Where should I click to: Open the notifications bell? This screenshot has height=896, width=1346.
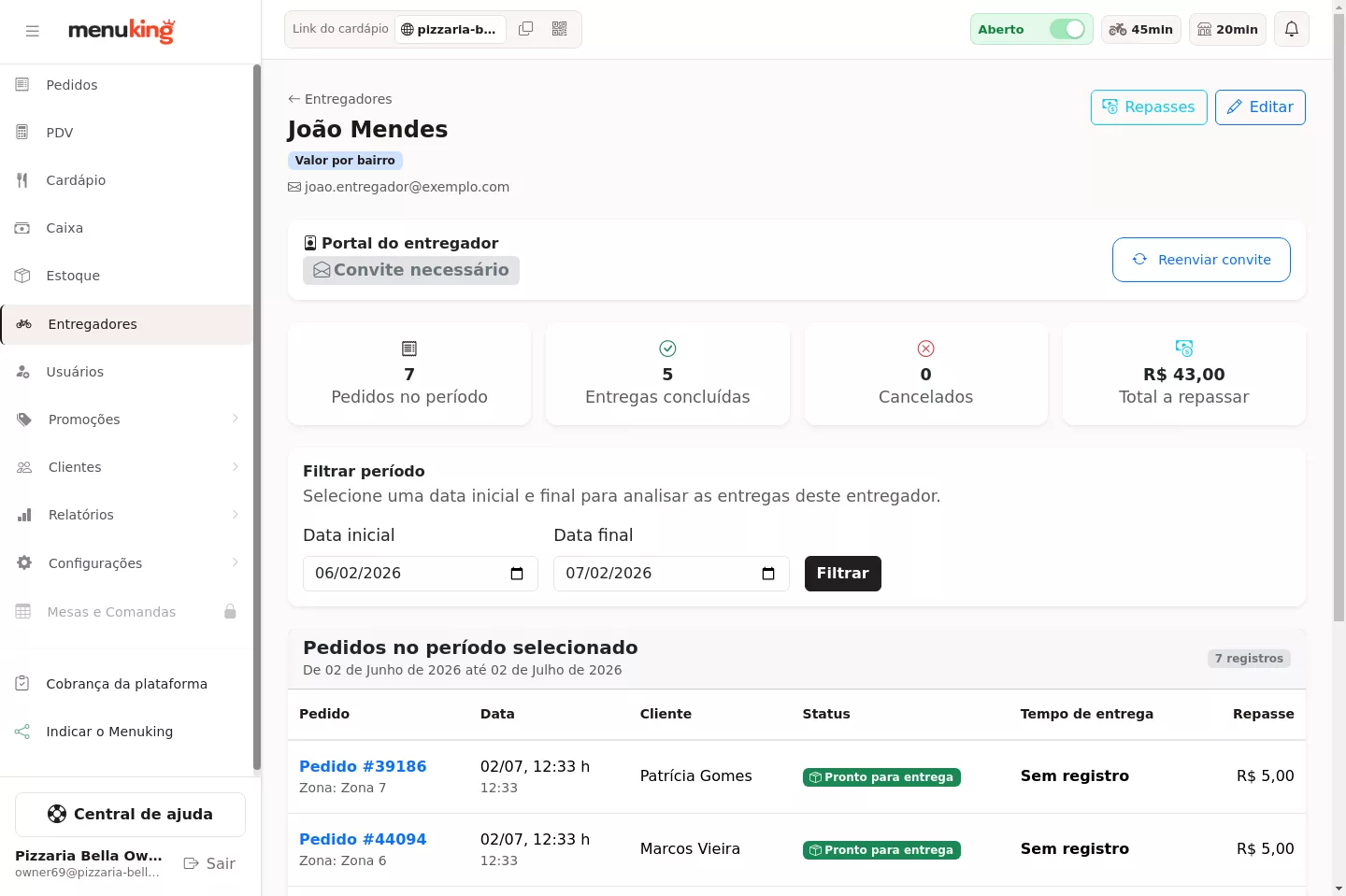(x=1292, y=29)
